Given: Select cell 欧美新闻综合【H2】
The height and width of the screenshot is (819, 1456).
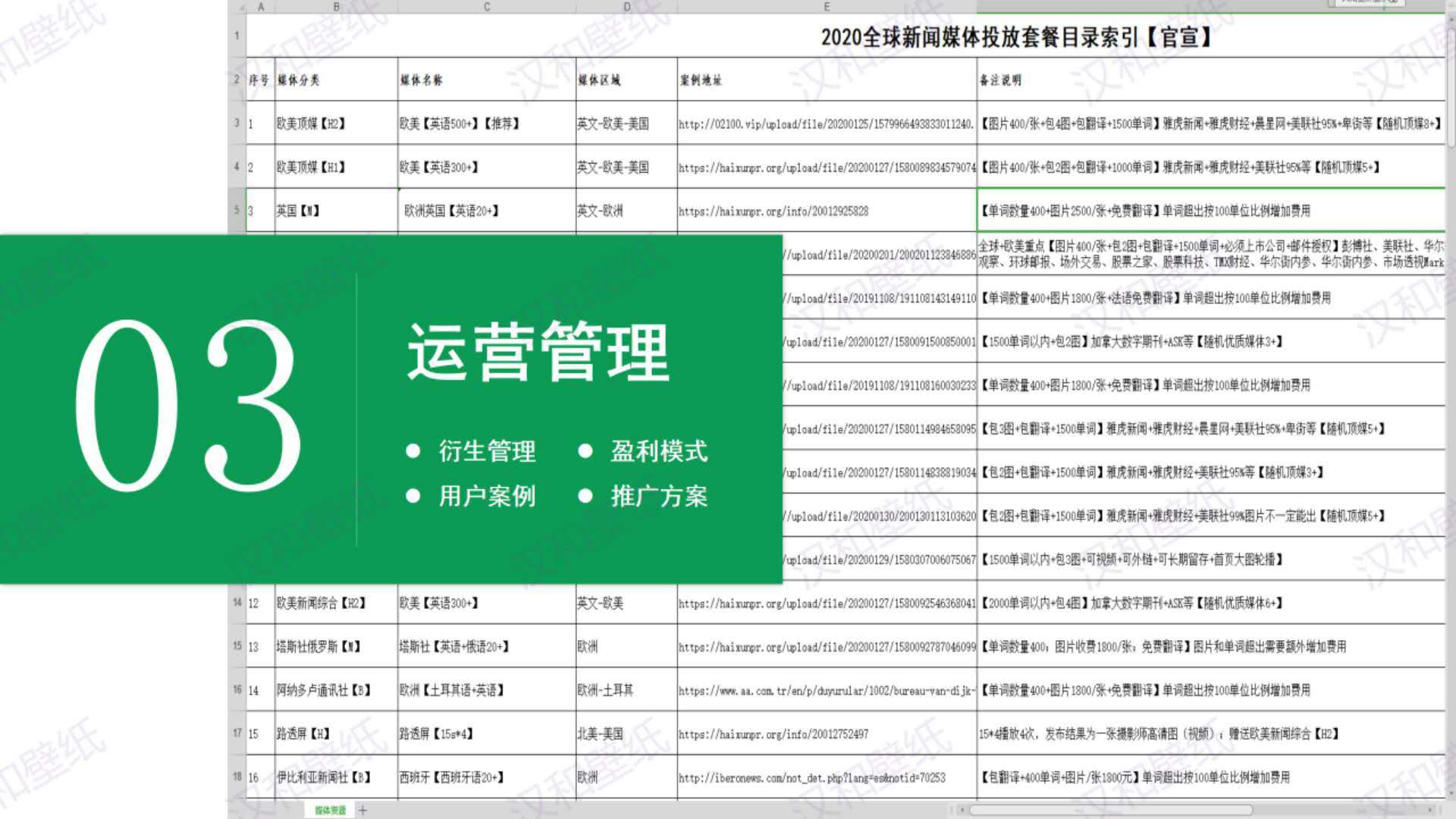Looking at the screenshot, I should tap(336, 603).
